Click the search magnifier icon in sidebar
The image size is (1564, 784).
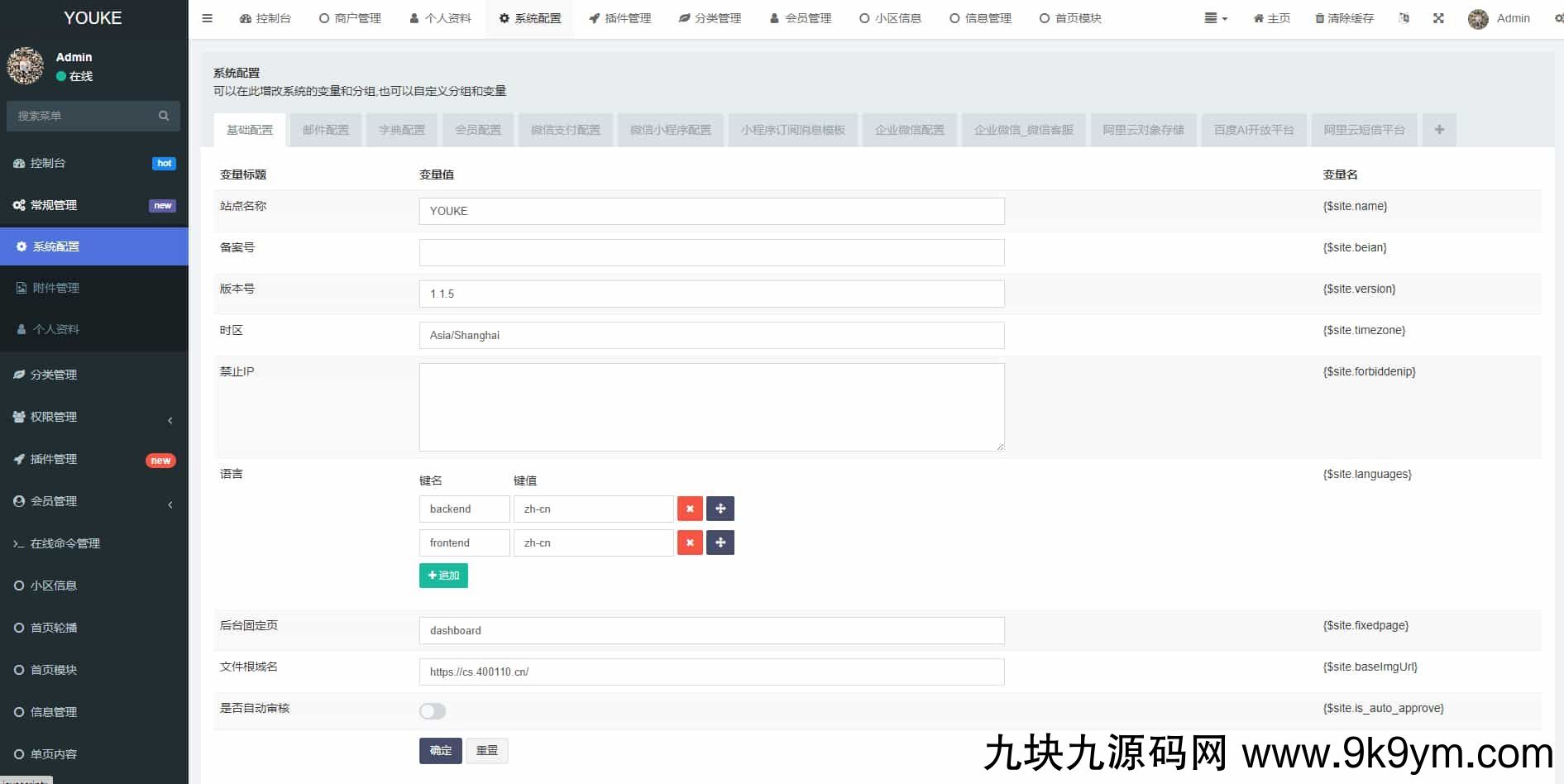coord(164,116)
